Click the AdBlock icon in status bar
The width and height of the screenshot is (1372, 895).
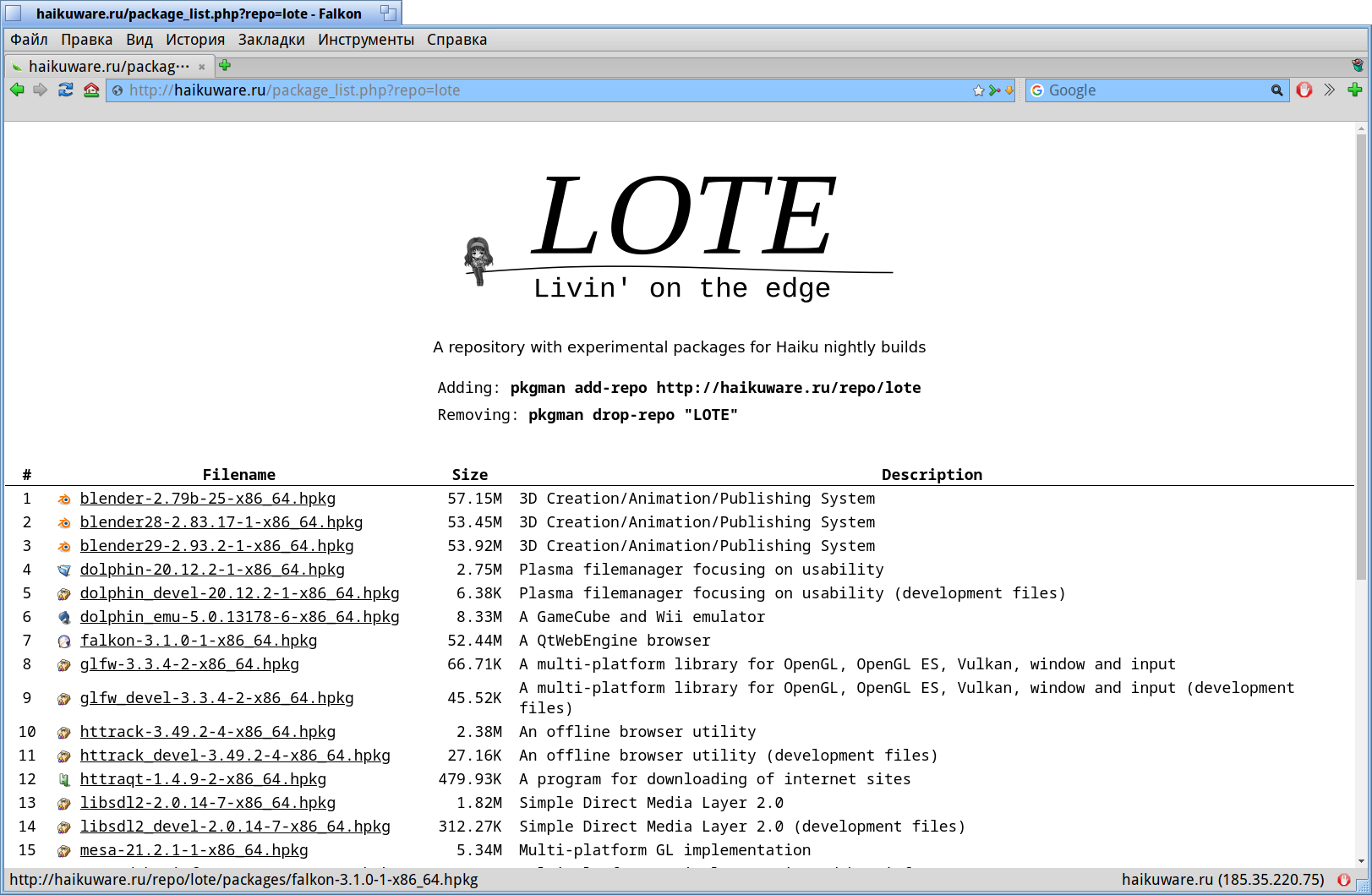pyautogui.click(x=1344, y=880)
